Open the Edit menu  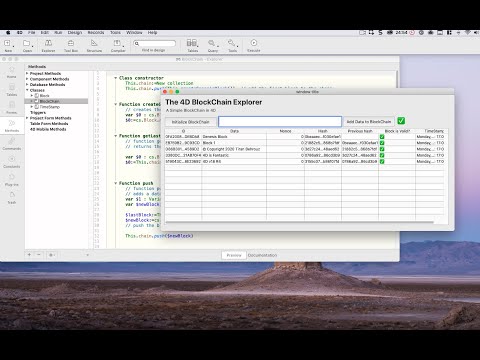click(x=45, y=33)
